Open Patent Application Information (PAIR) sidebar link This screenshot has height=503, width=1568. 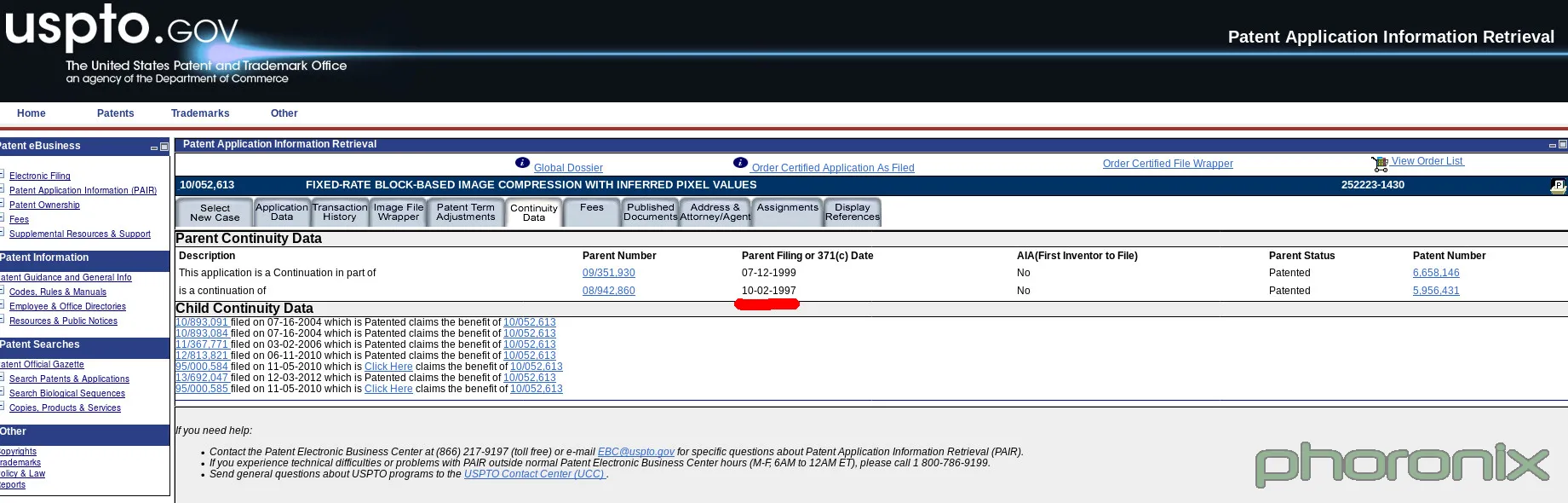(x=83, y=191)
